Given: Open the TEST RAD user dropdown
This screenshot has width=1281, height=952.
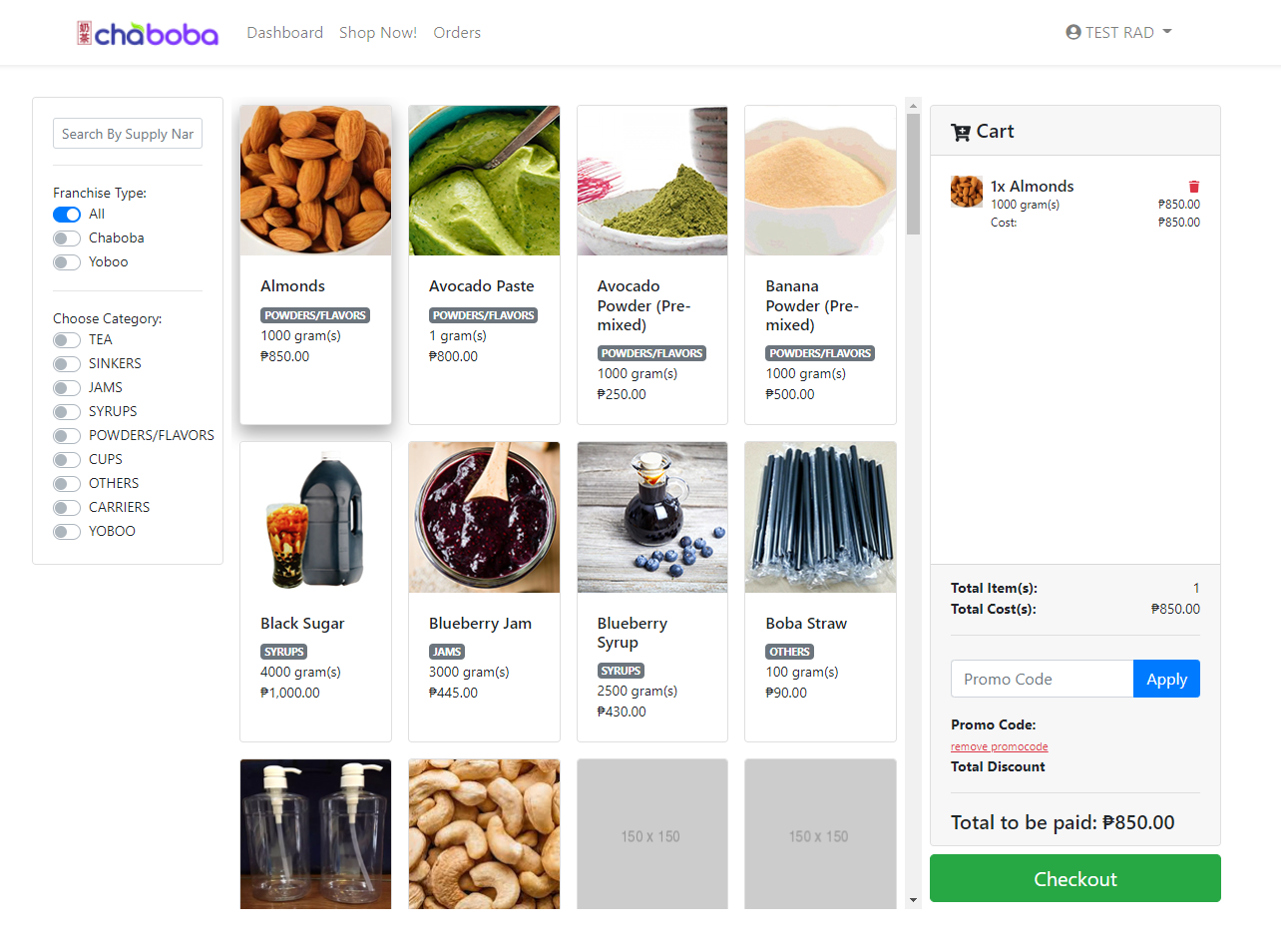Looking at the screenshot, I should point(1118,32).
